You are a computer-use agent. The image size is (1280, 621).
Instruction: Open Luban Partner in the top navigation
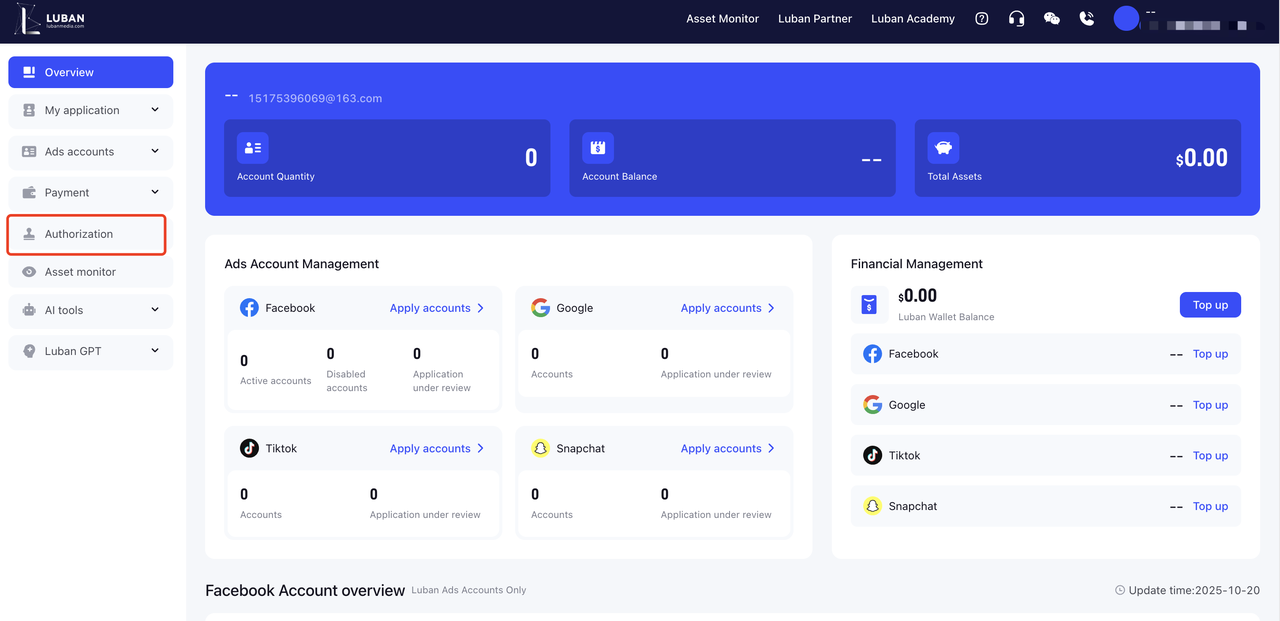tap(815, 19)
